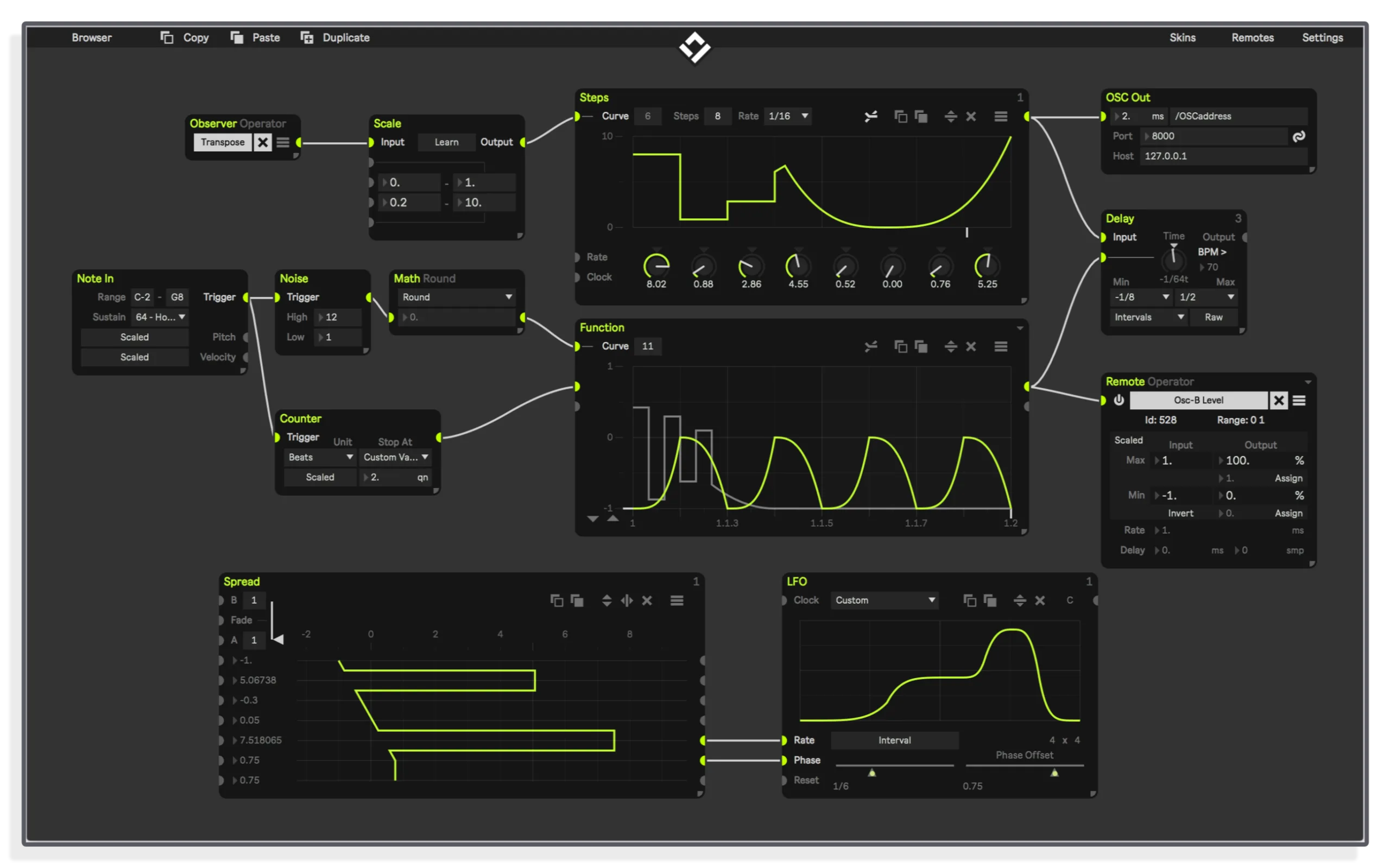Open the Settings menu

(x=1322, y=37)
